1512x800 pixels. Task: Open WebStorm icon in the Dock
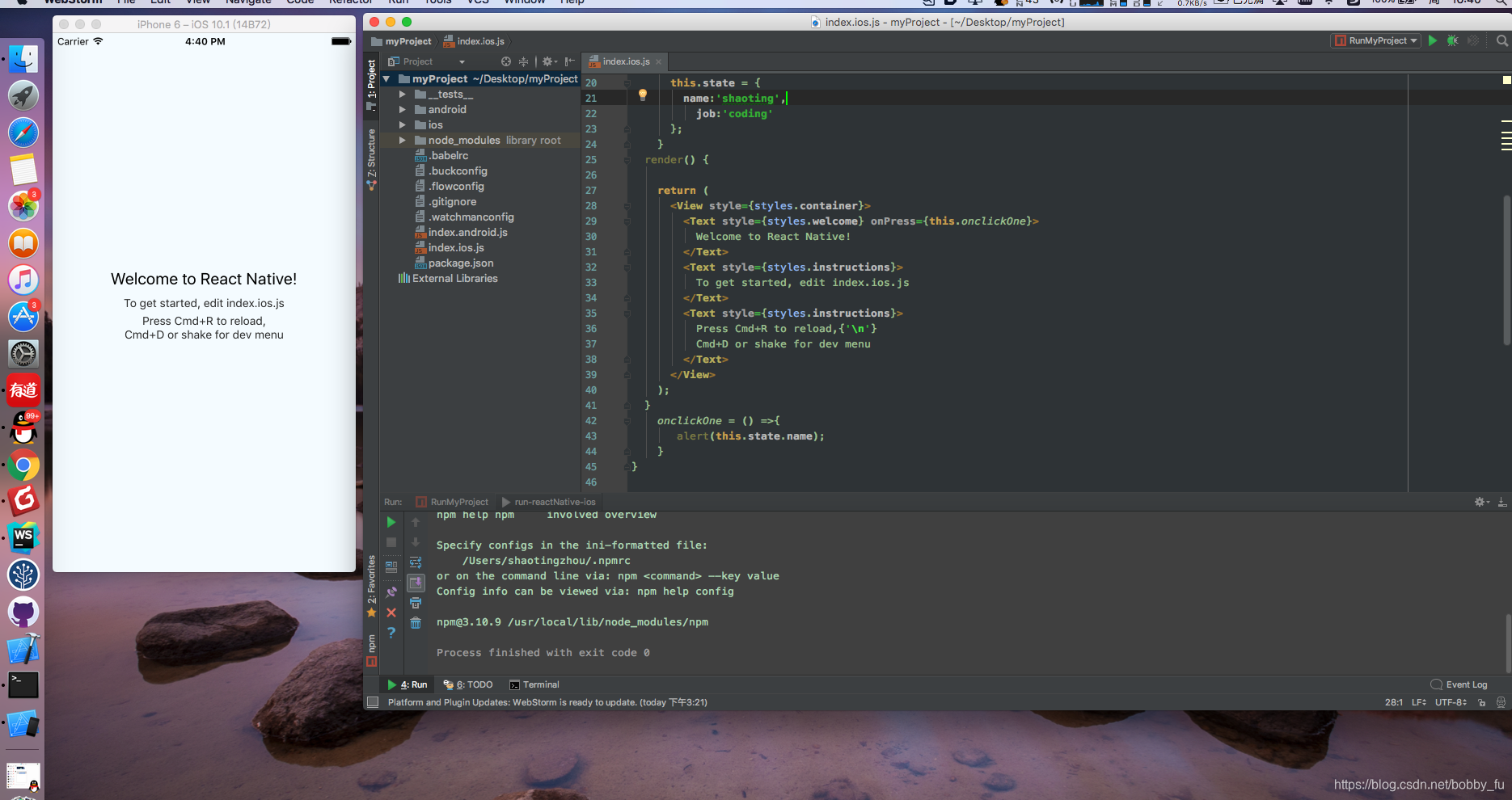point(23,537)
